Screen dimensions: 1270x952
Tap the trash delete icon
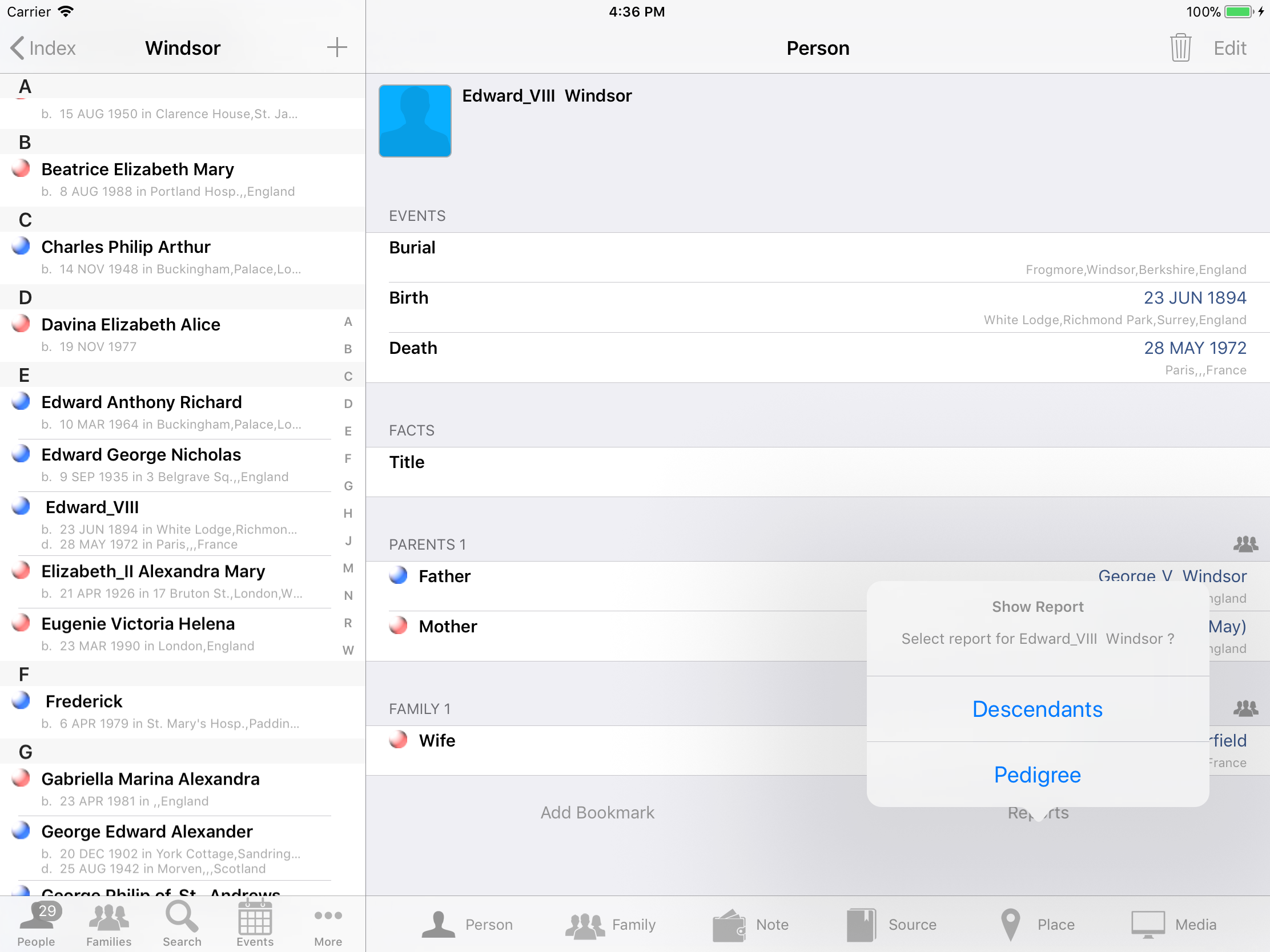pyautogui.click(x=1180, y=47)
